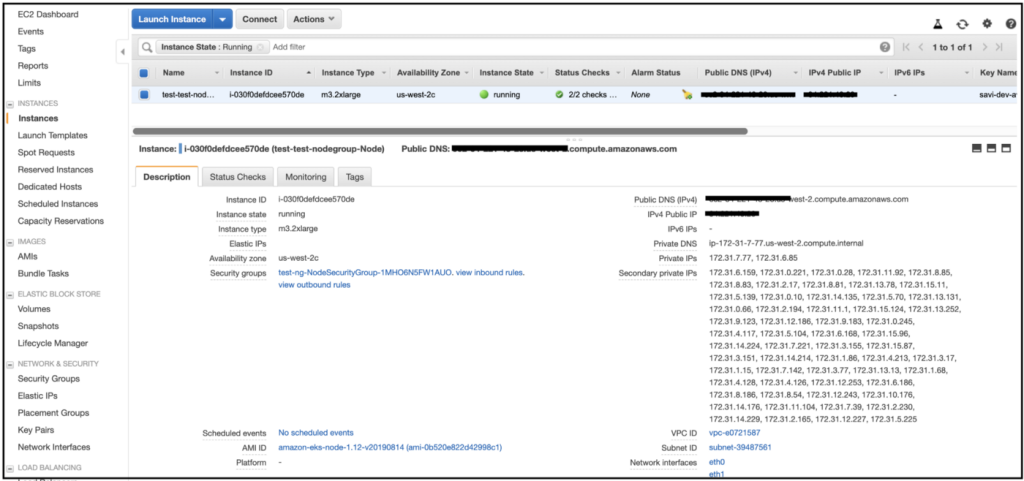Open vpc-e0721587 VPC link
The height and width of the screenshot is (481, 1024).
(735, 433)
